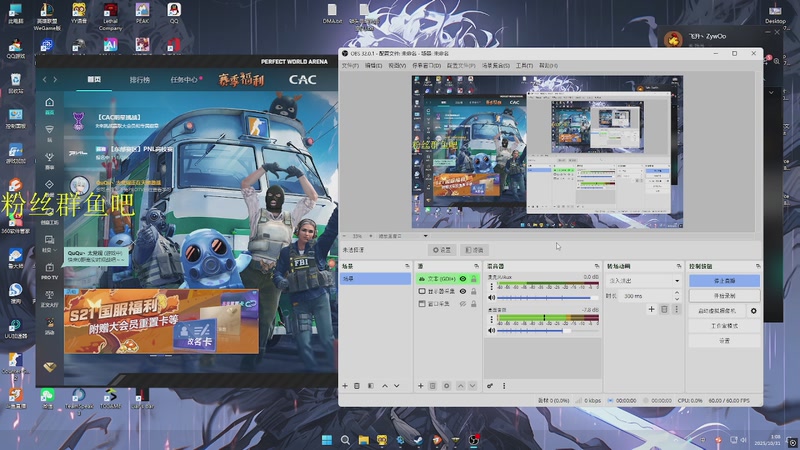
Task: Open the Docks menu in OBS
Action: click(427, 66)
